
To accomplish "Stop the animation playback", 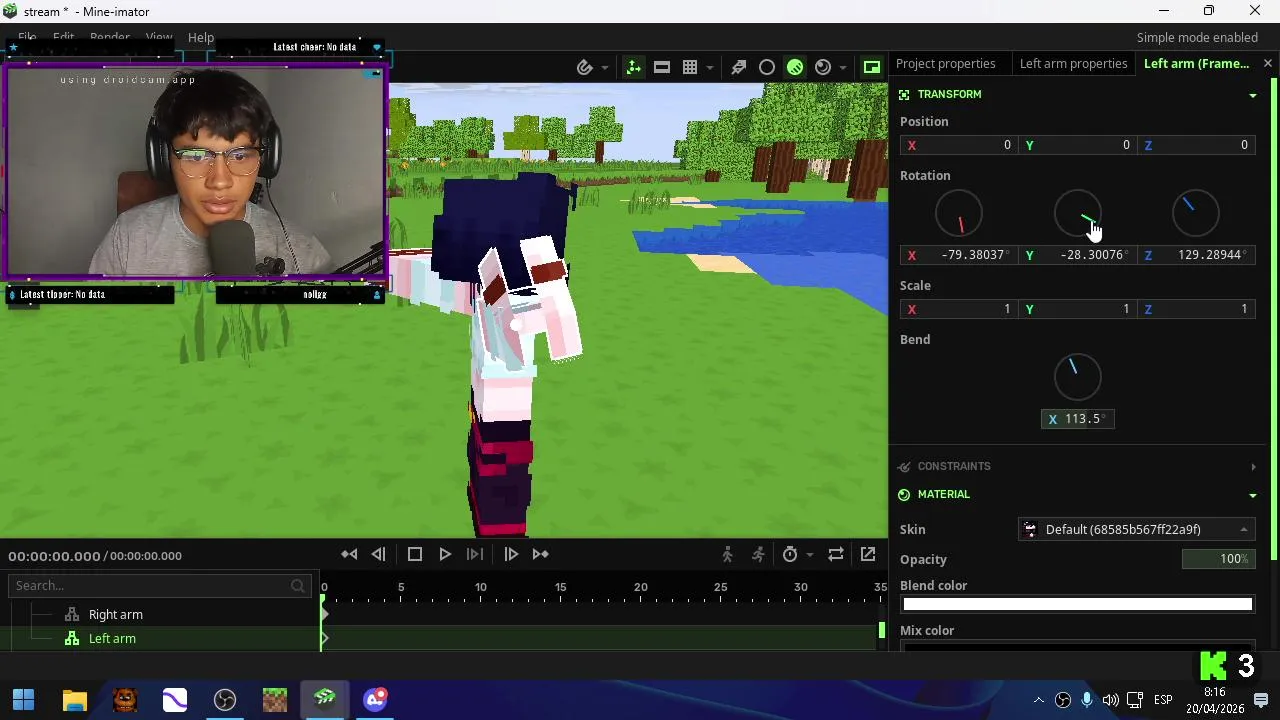I will point(415,554).
